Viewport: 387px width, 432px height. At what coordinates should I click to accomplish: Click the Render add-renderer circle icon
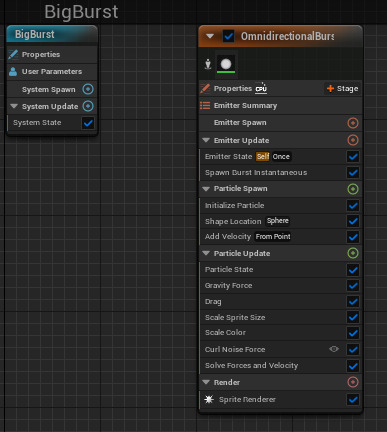point(353,382)
